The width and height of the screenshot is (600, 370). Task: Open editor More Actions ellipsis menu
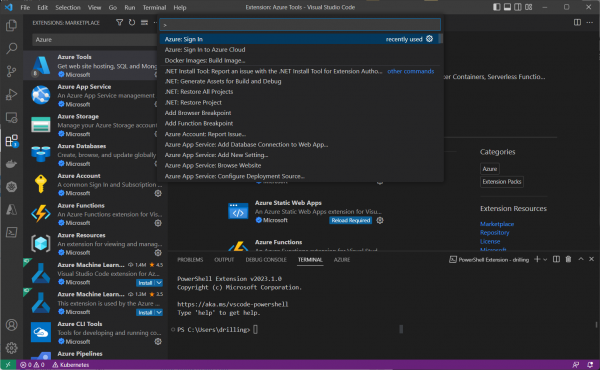pos(590,23)
